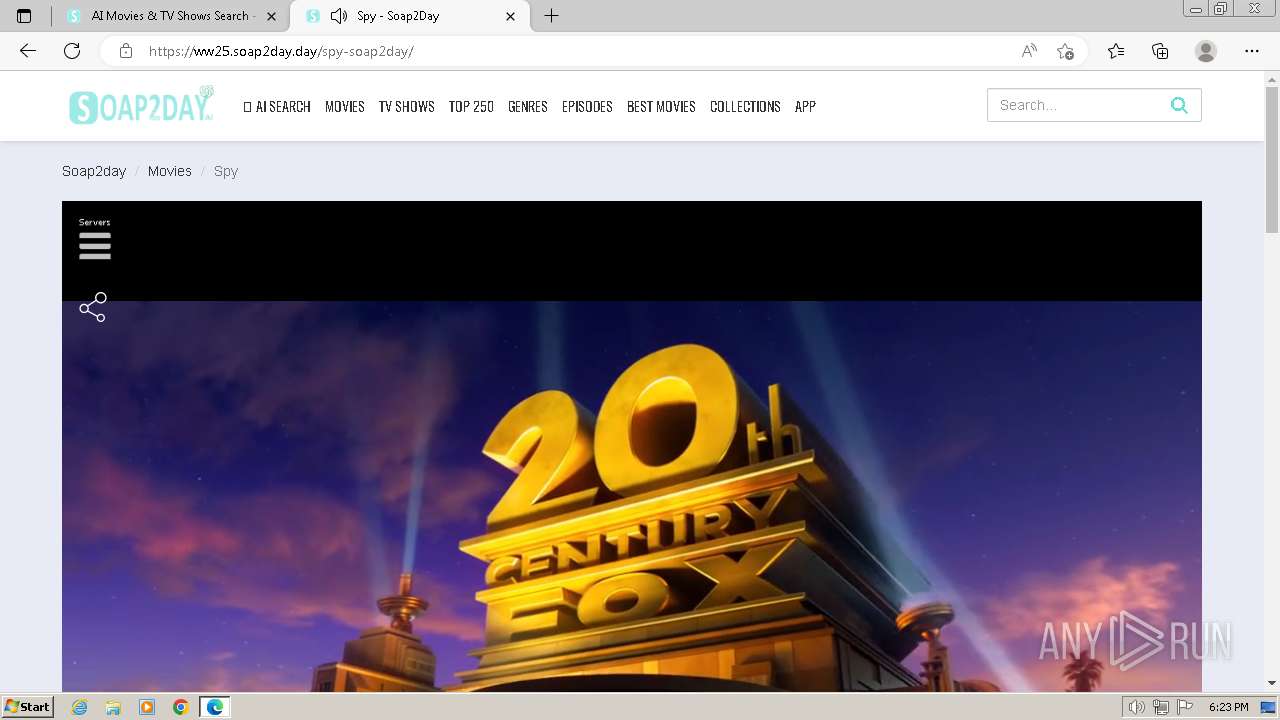Close the AI Movies & TV Shows tab
The image size is (1280, 720).
tap(271, 16)
